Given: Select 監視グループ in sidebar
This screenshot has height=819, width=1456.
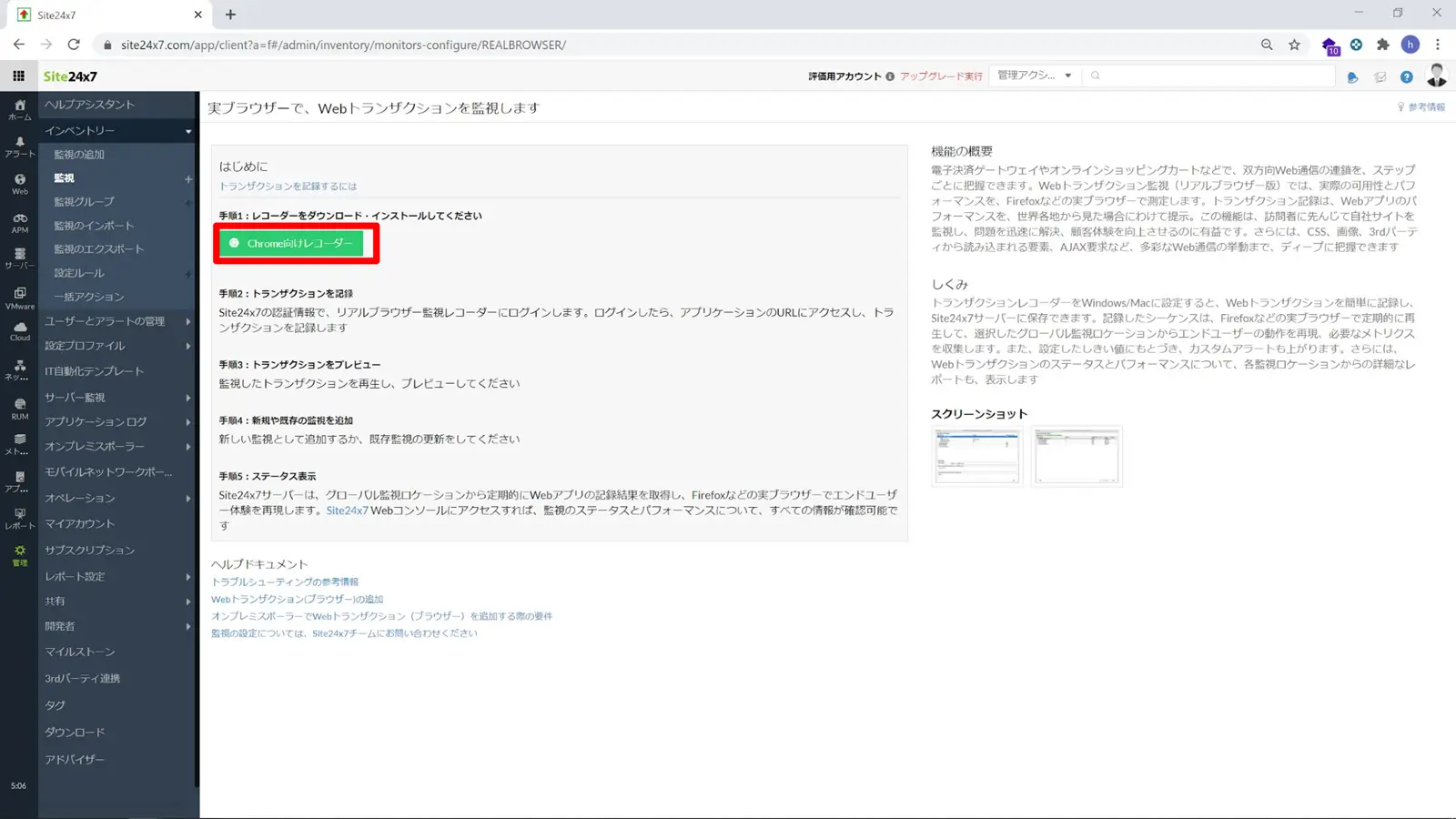Looking at the screenshot, I should coord(84,202).
